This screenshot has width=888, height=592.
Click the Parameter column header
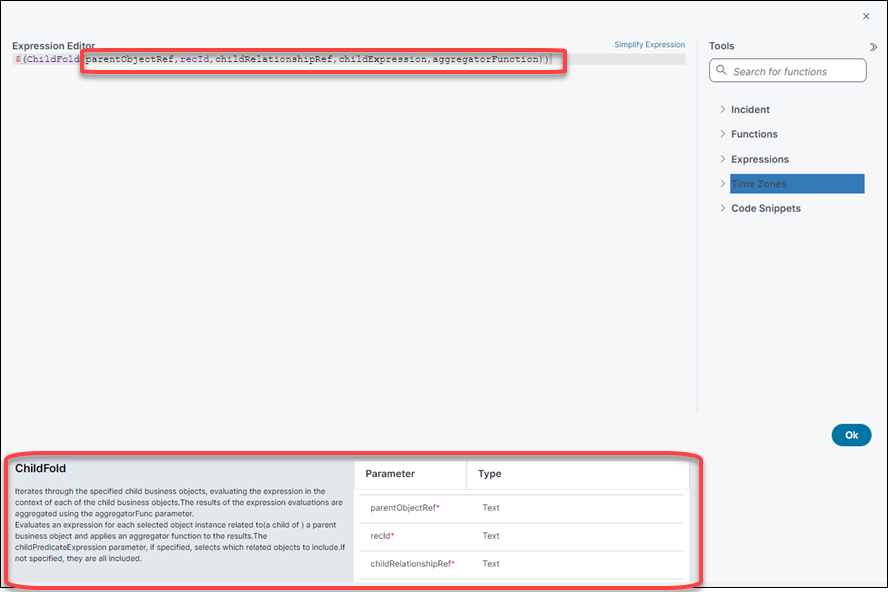(390, 474)
